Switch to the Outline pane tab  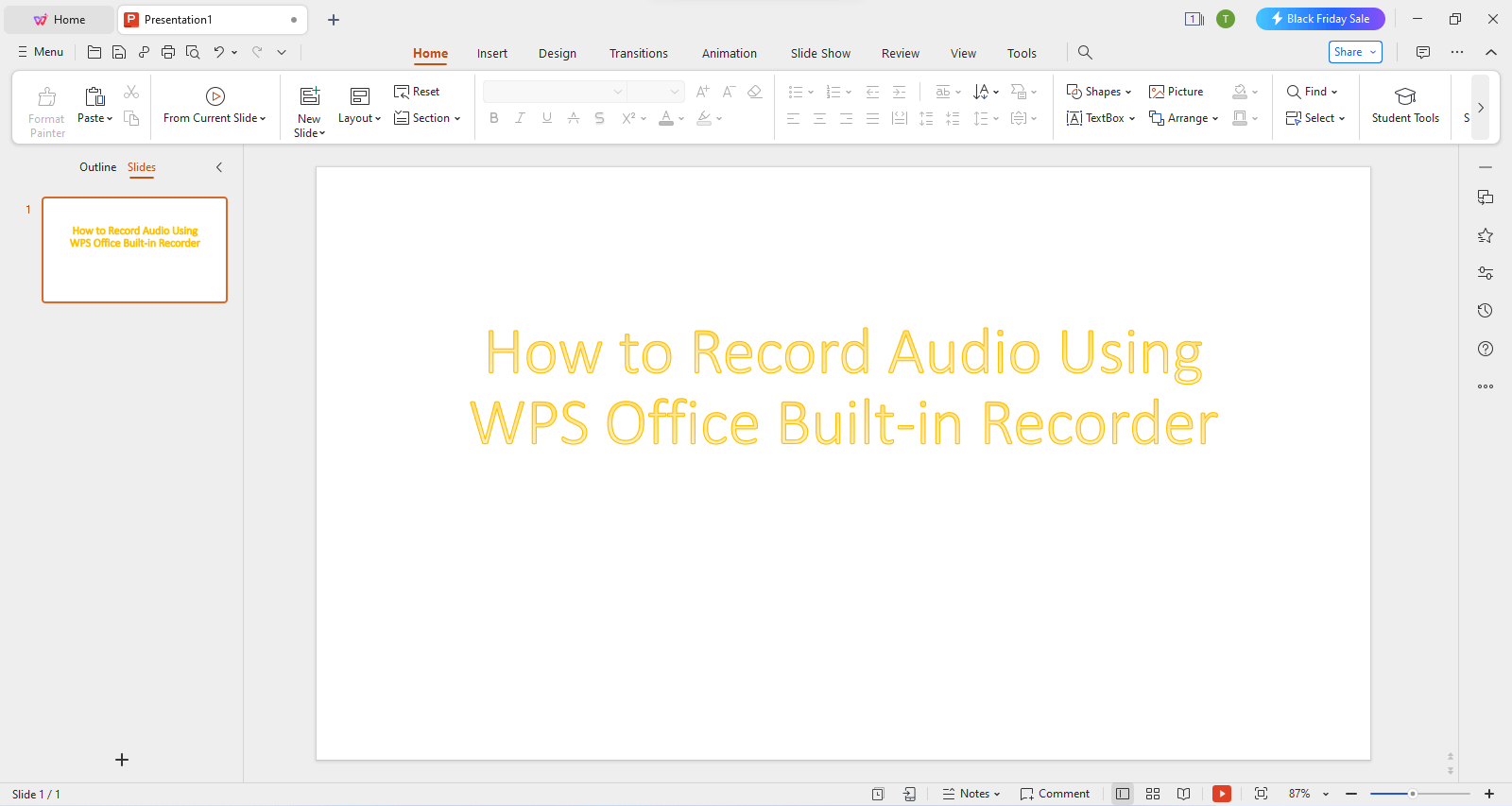click(98, 167)
